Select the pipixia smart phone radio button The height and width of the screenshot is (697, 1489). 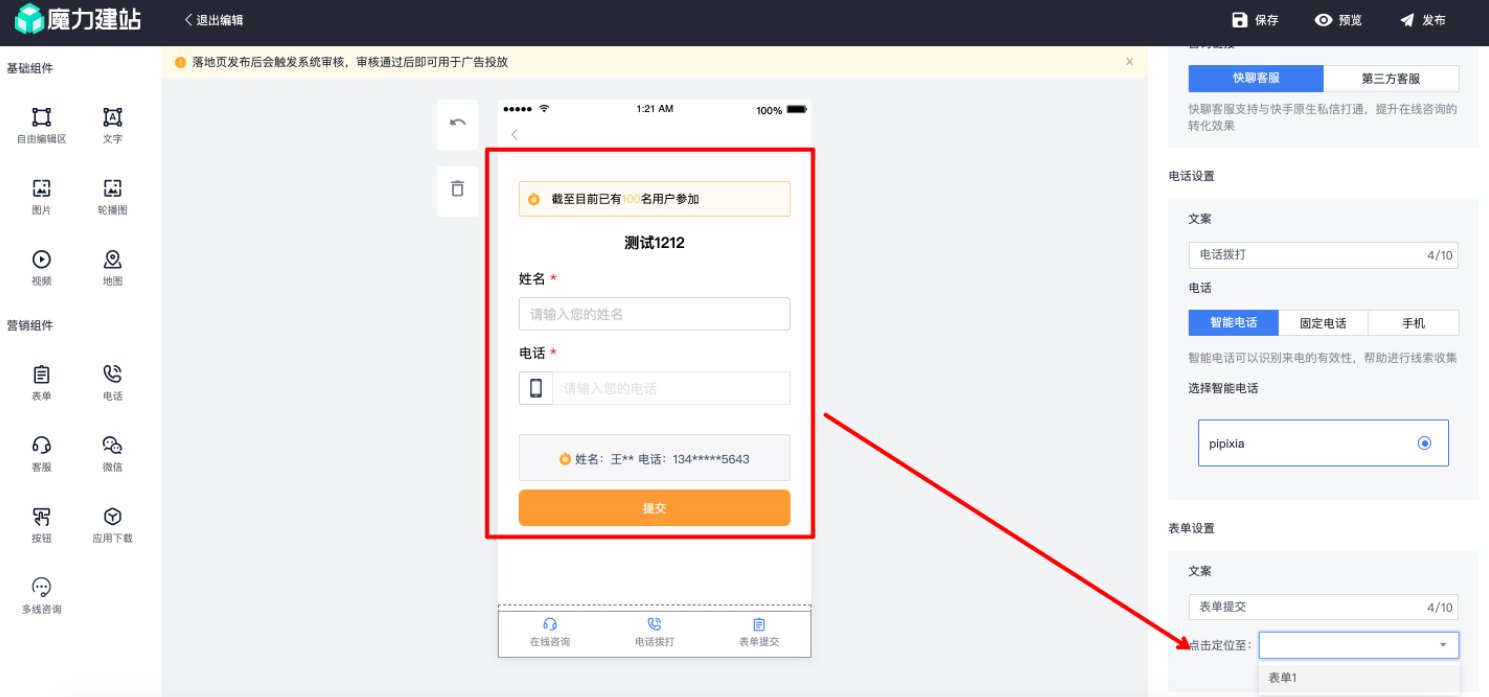click(x=1424, y=442)
